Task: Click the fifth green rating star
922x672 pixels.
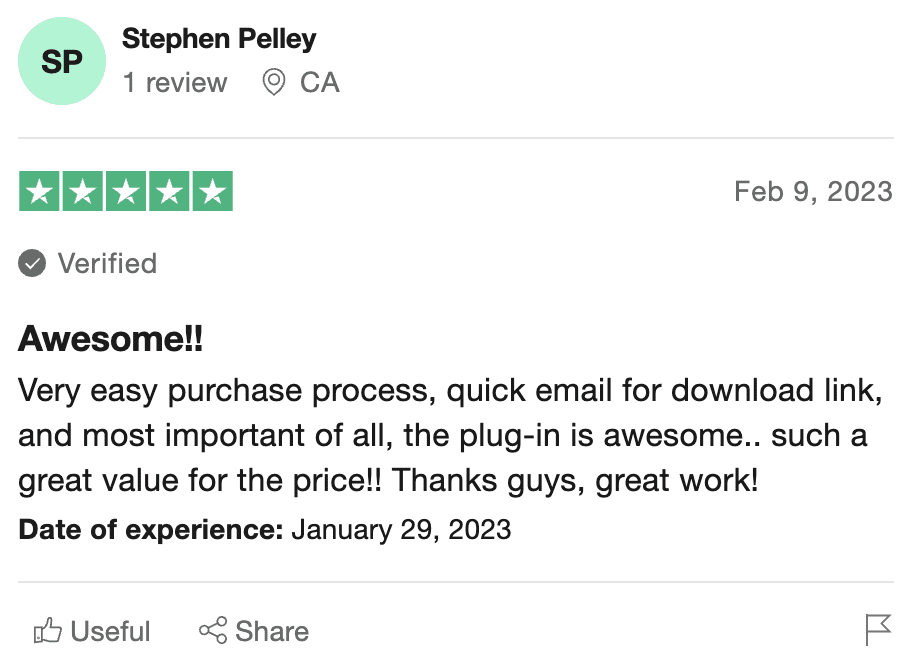Action: click(x=213, y=191)
